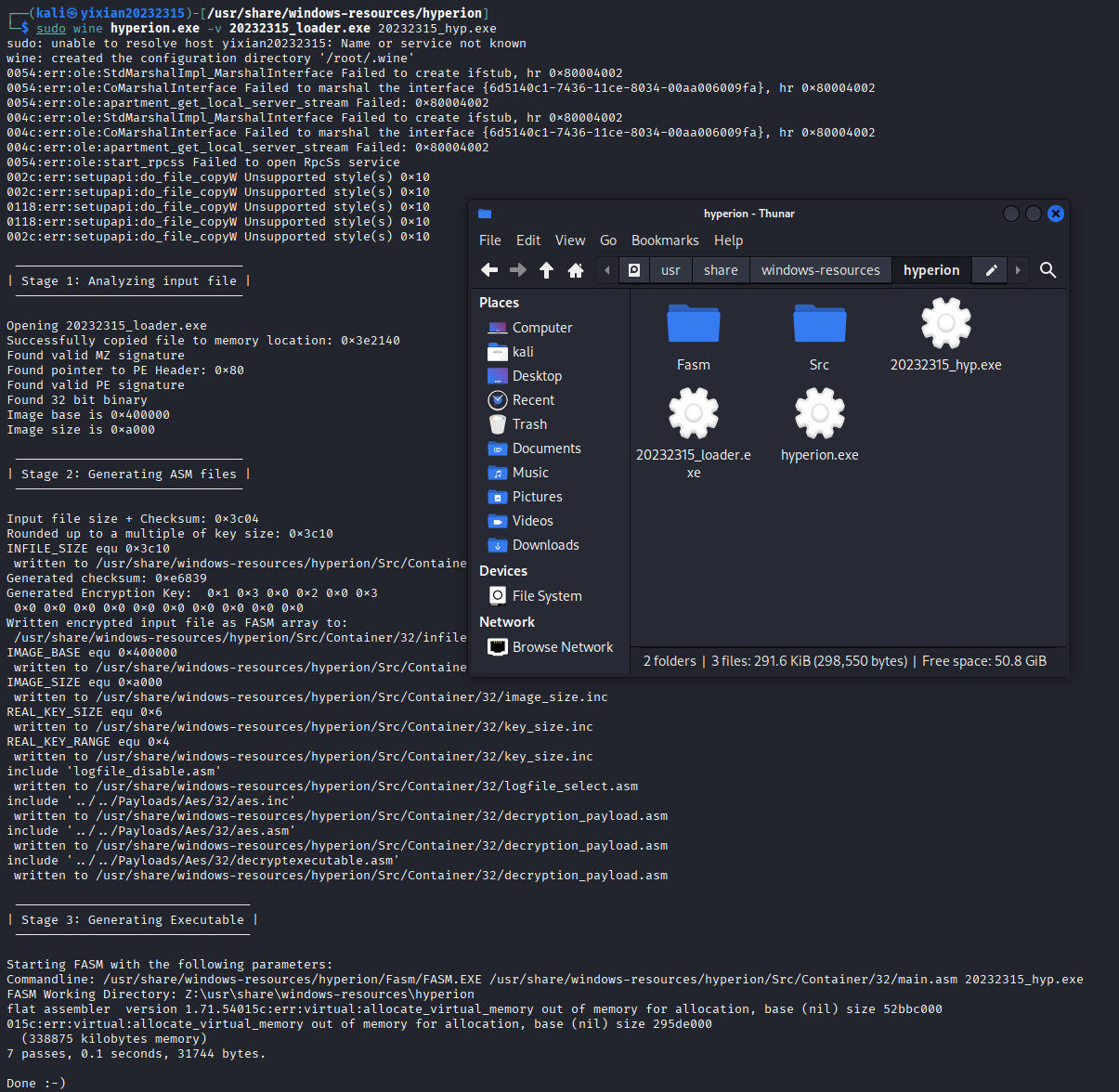Open the View menu in Thunar
This screenshot has width=1119, height=1092.
(x=570, y=240)
